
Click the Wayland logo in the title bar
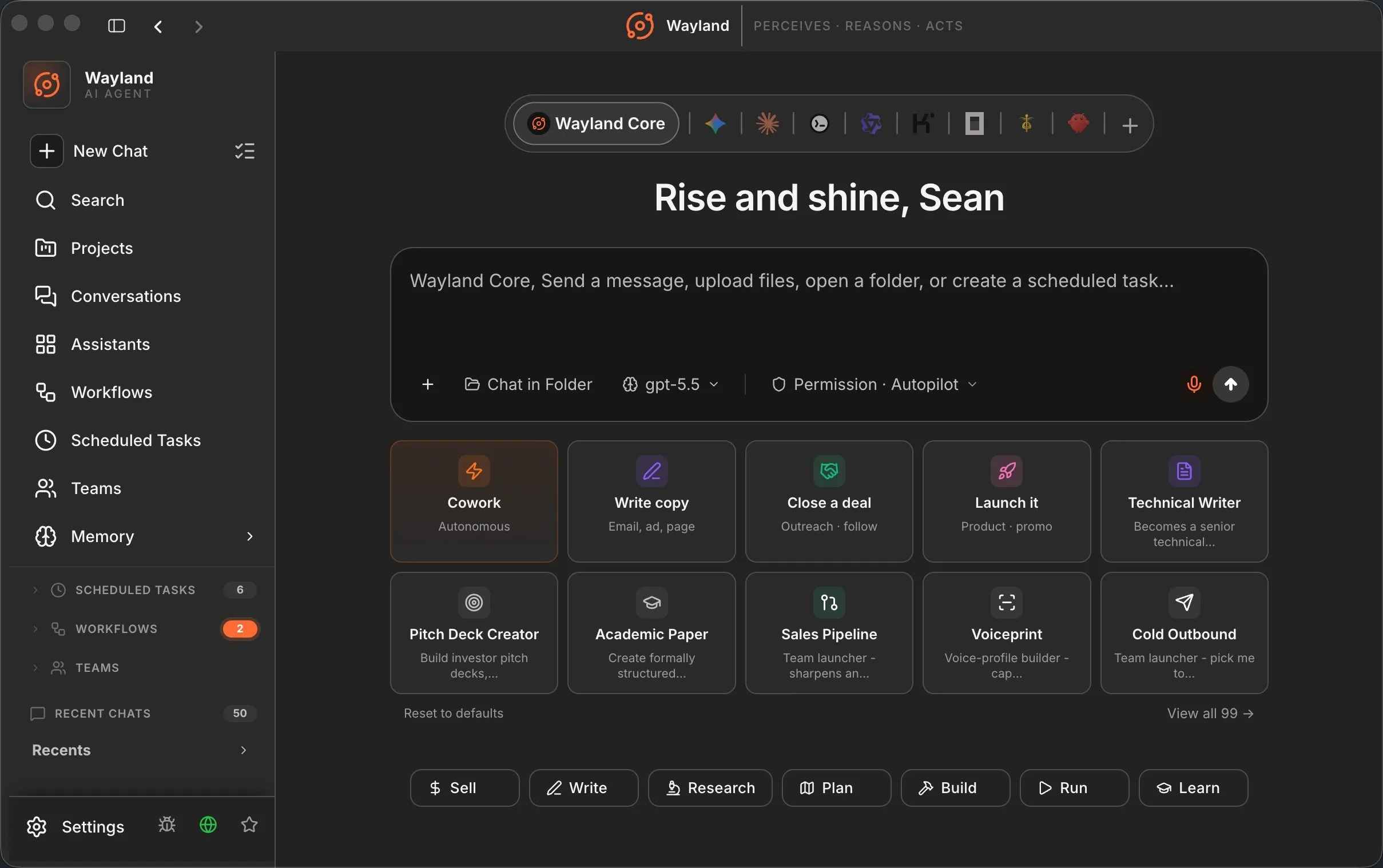tap(639, 26)
